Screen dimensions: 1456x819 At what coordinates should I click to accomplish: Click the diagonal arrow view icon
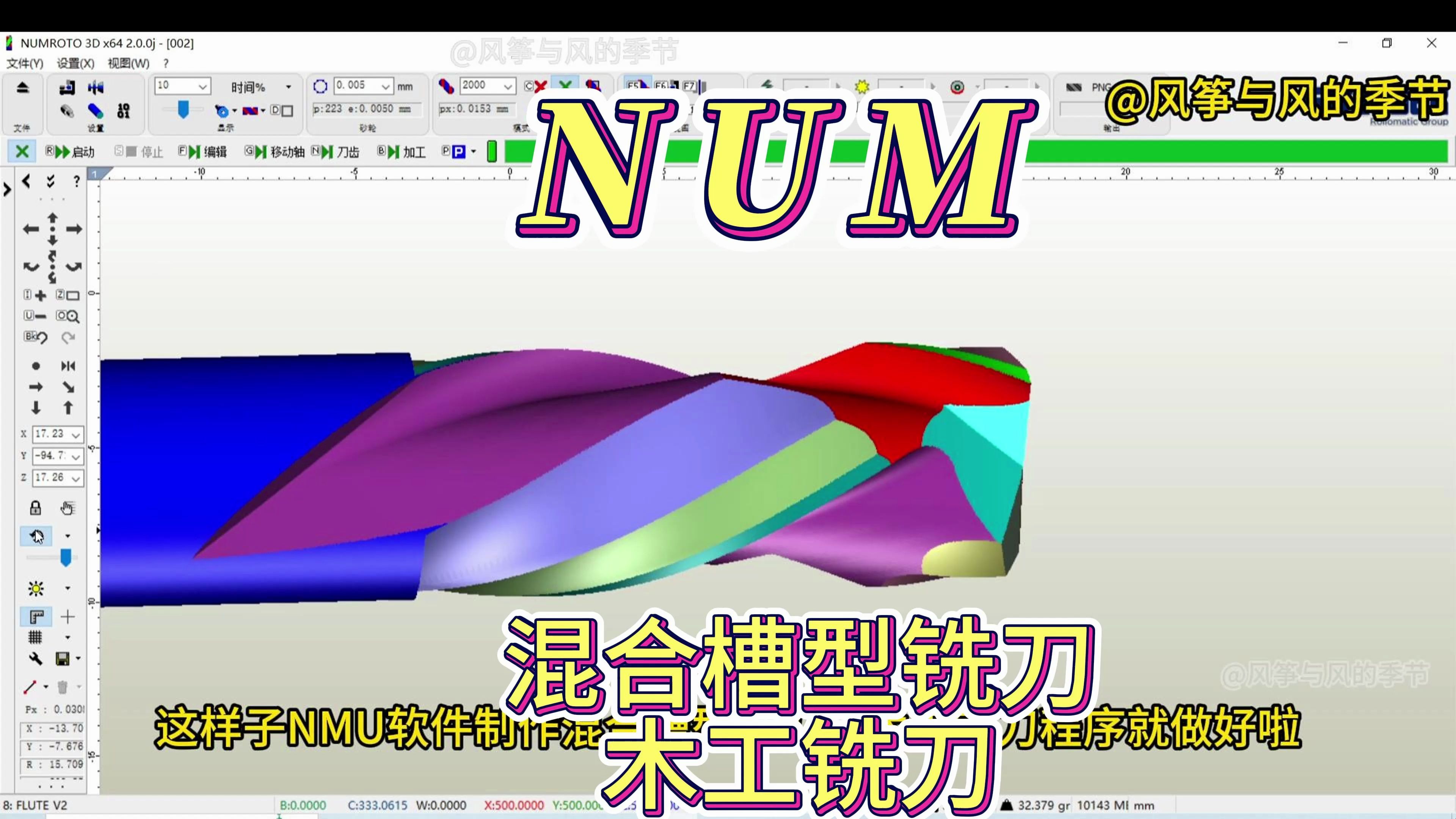click(68, 387)
